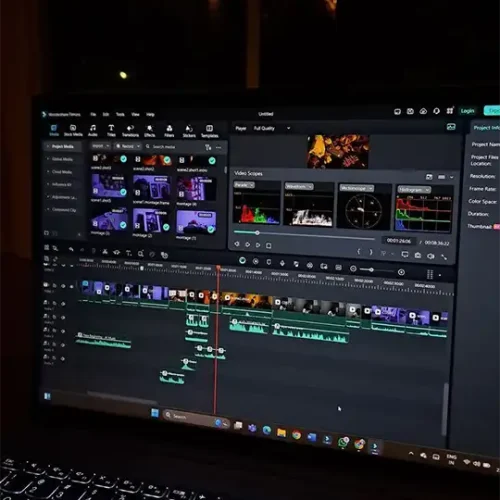Click the split scissors tool icon
This screenshot has height=500, width=500.
click(x=105, y=251)
